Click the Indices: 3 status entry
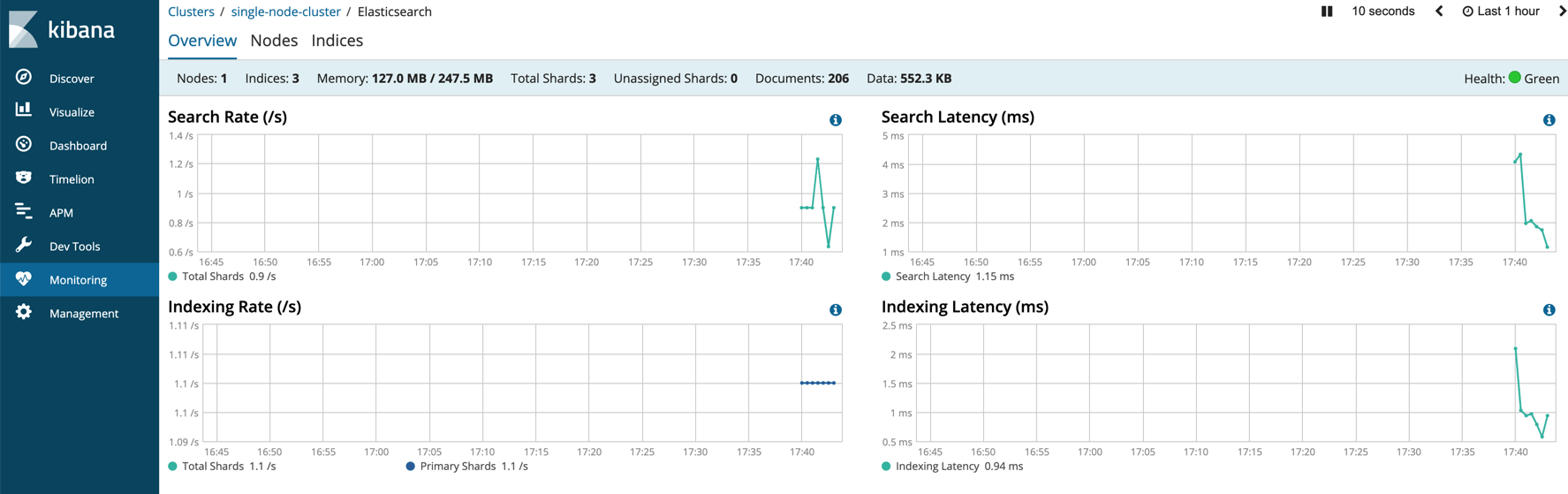This screenshot has height=494, width=1568. pyautogui.click(x=272, y=79)
